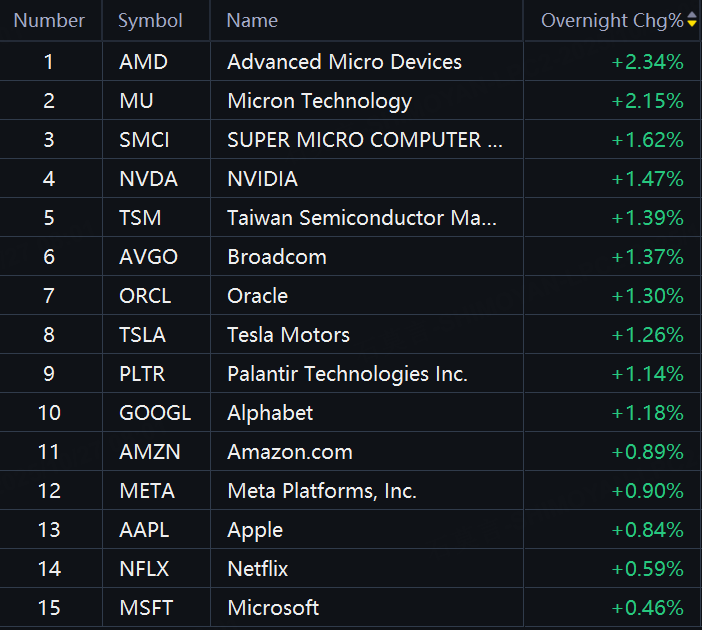Select the AAPL ticker

tap(144, 530)
